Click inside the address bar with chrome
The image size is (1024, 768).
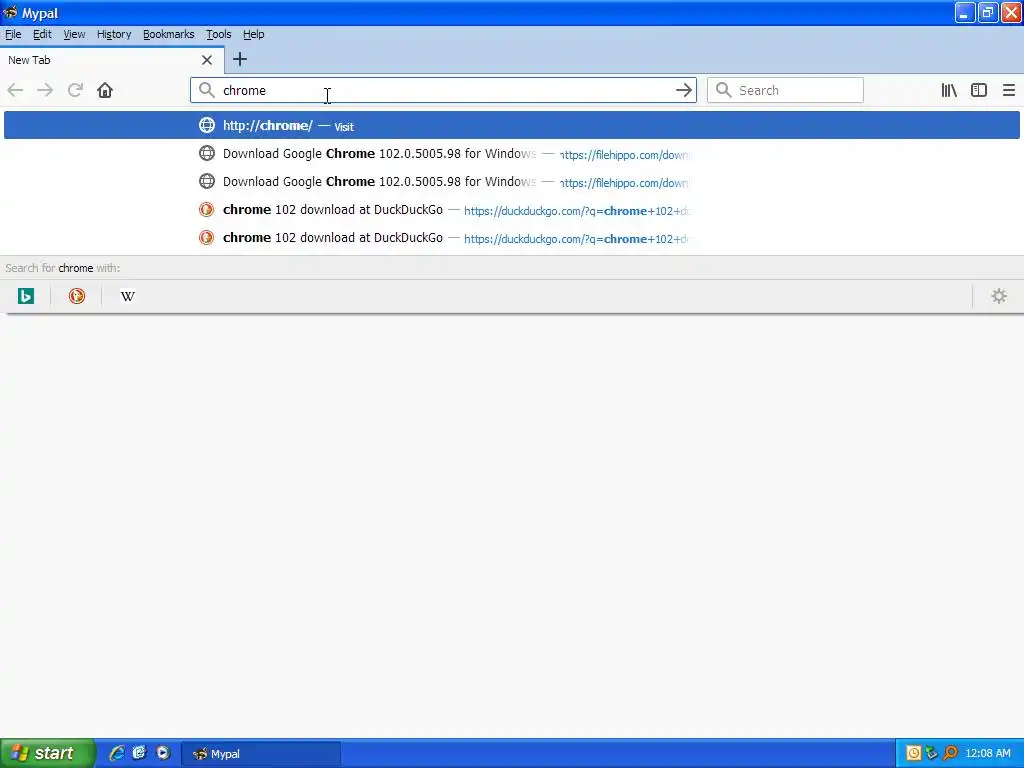[x=444, y=90]
